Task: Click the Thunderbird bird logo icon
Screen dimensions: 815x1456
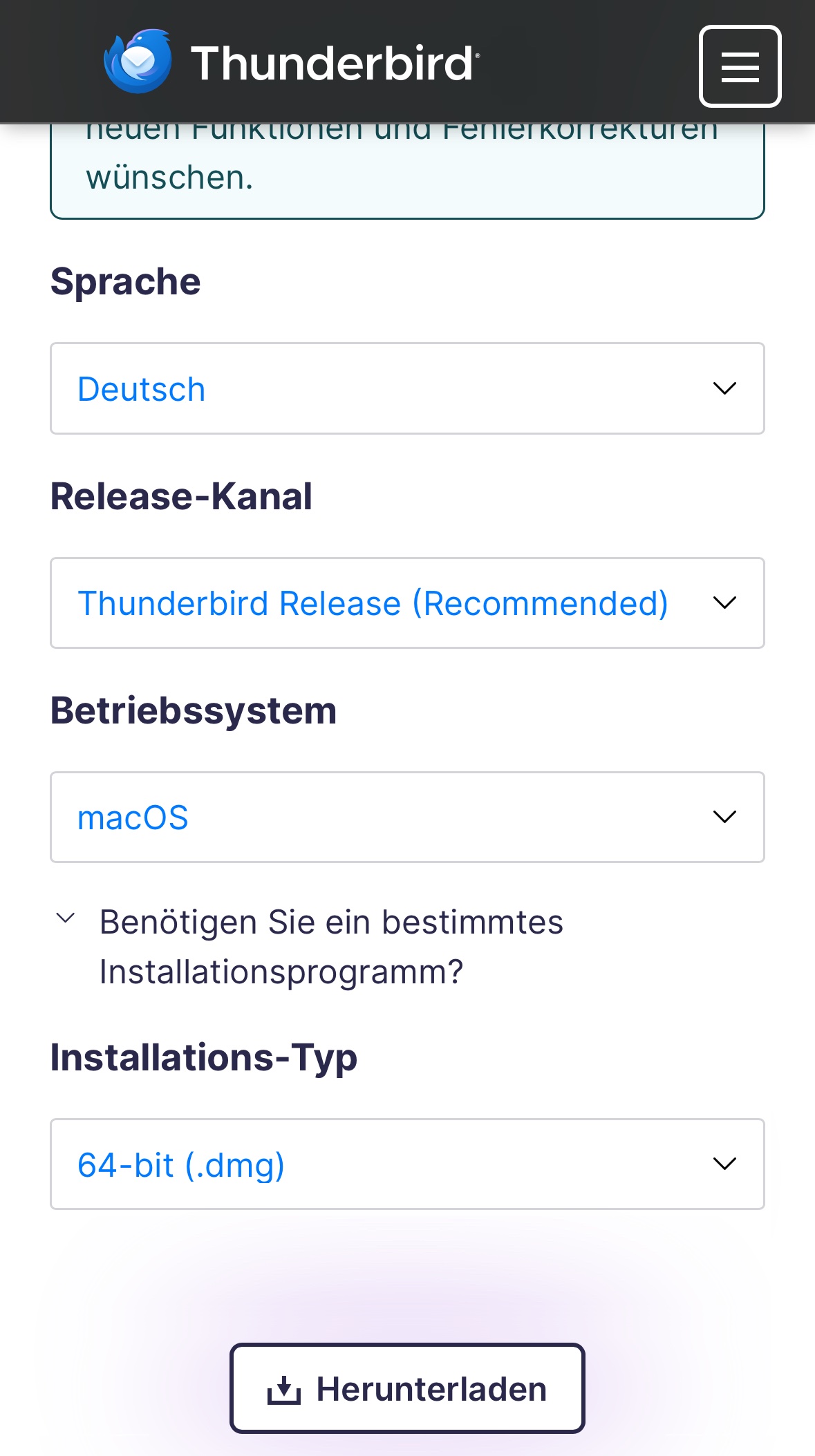Action: 138,62
